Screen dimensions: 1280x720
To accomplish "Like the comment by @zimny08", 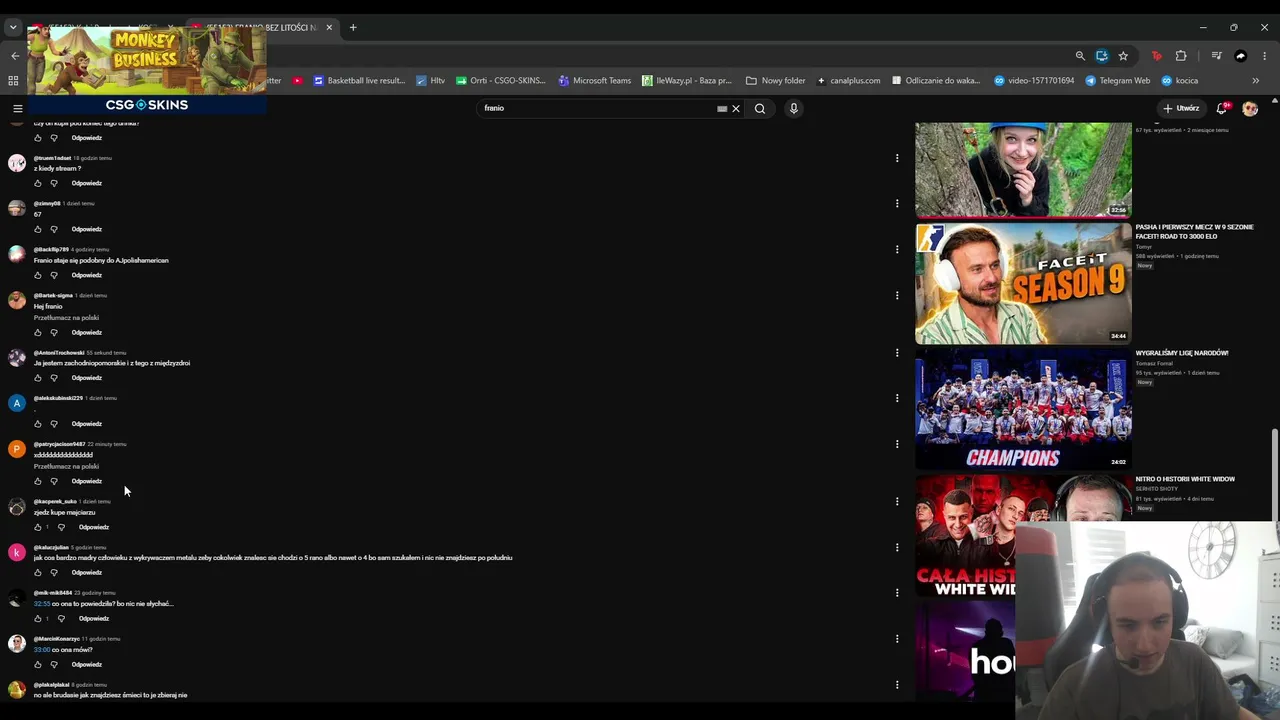I will coord(38,229).
